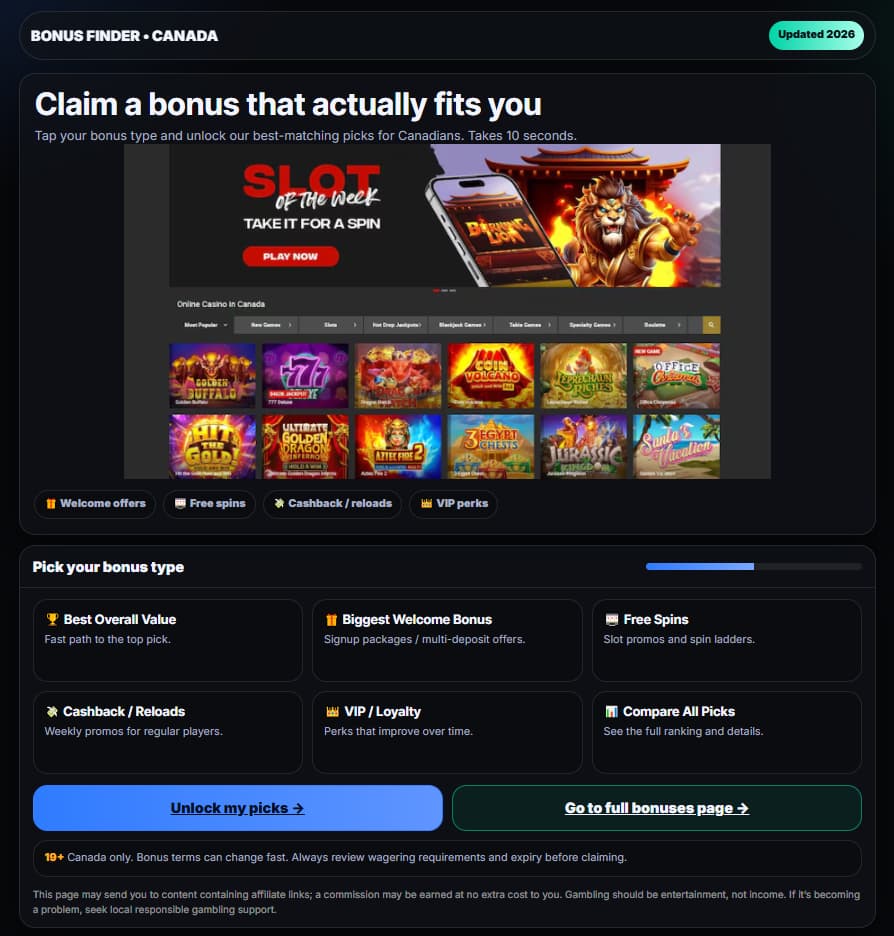894x936 pixels.
Task: Open the Blackjack Games category tab
Action: click(x=461, y=325)
